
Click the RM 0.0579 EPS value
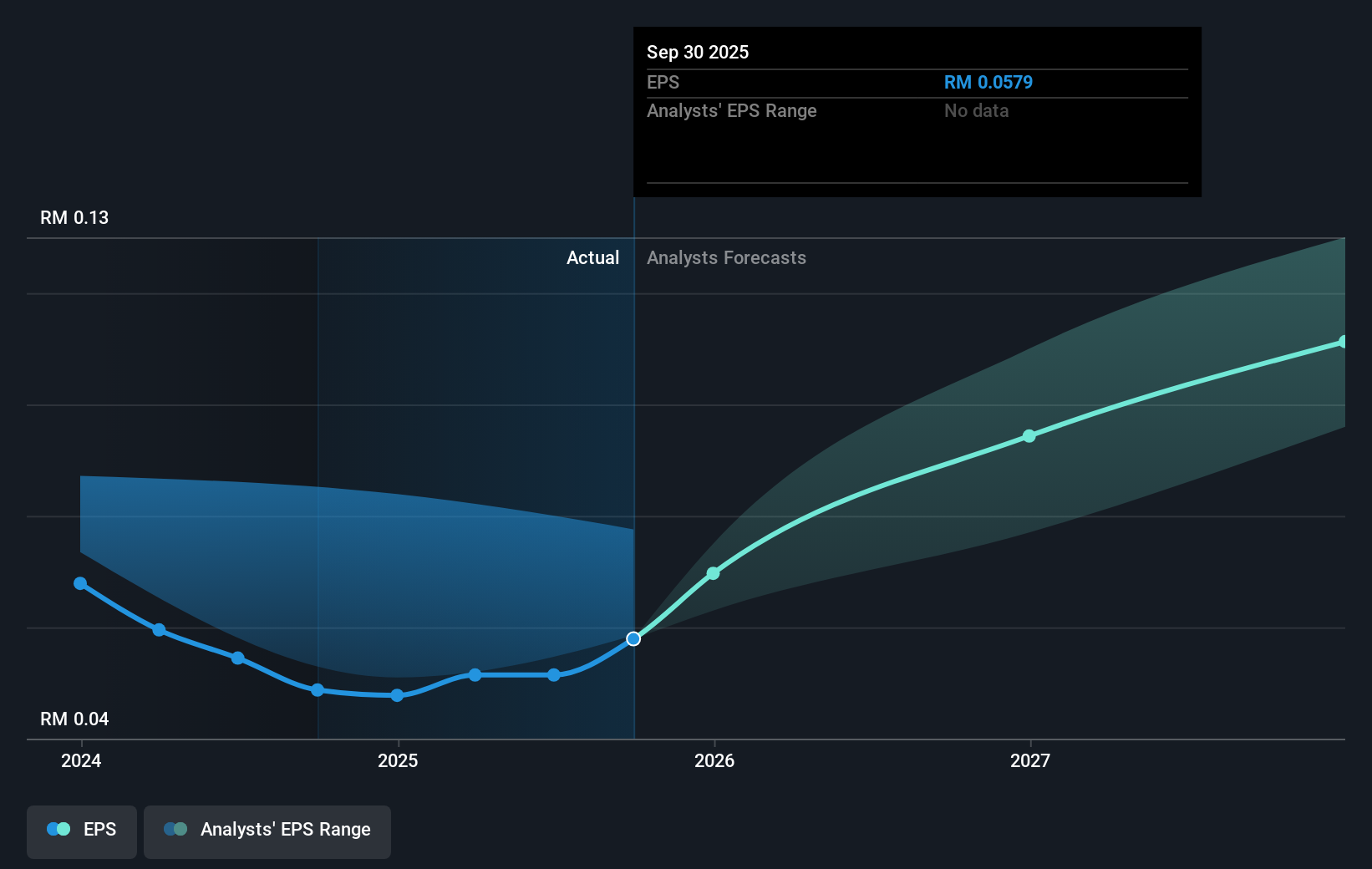pos(988,82)
